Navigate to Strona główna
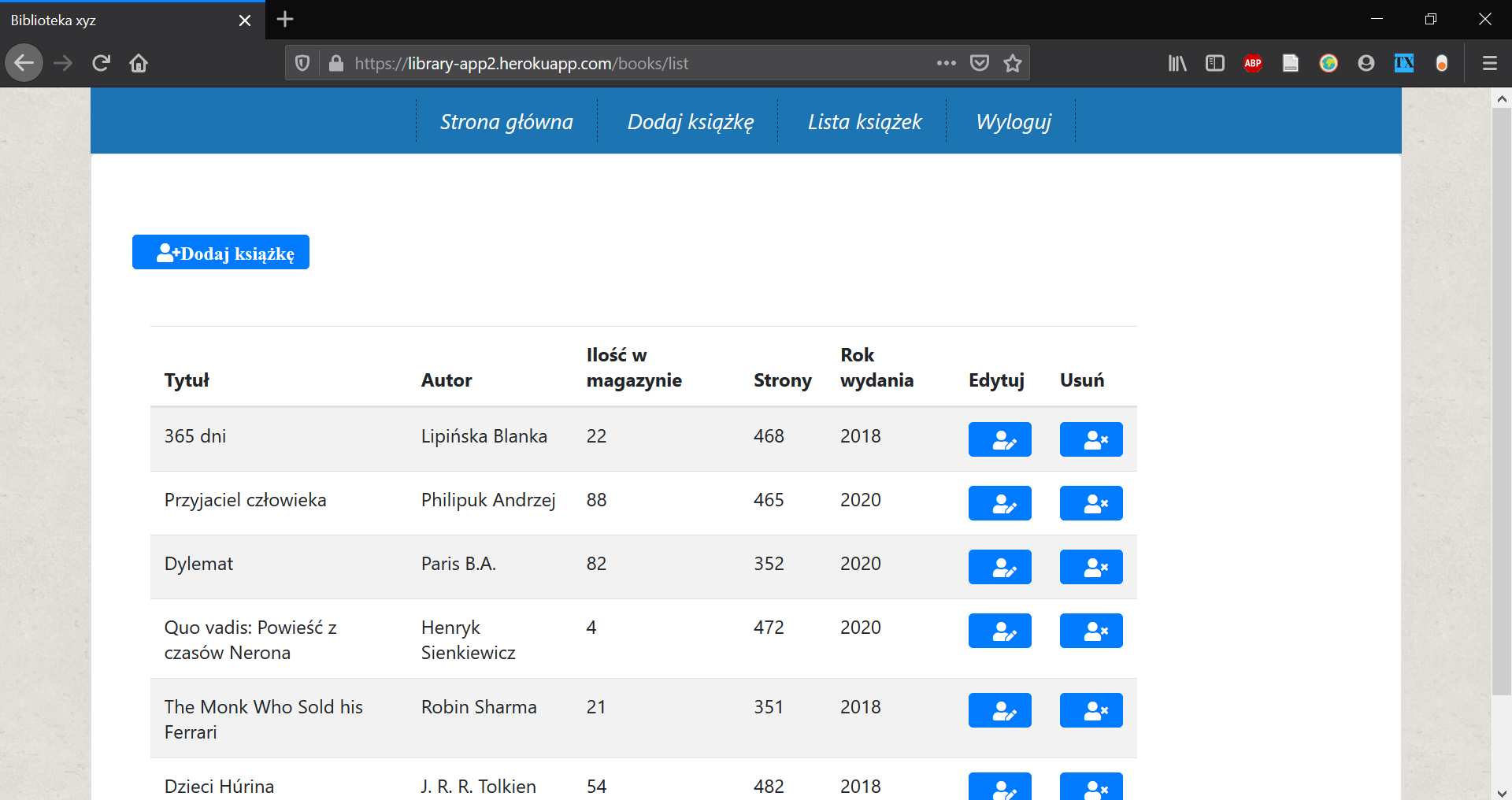The image size is (1512, 800). pos(506,122)
